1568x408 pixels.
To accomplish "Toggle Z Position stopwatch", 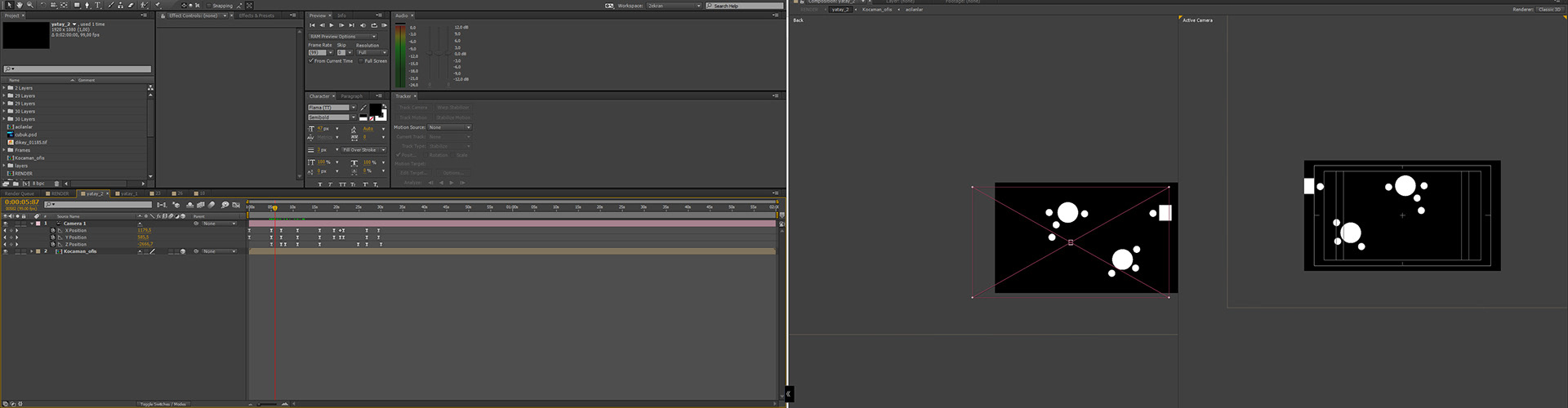I will 52,244.
